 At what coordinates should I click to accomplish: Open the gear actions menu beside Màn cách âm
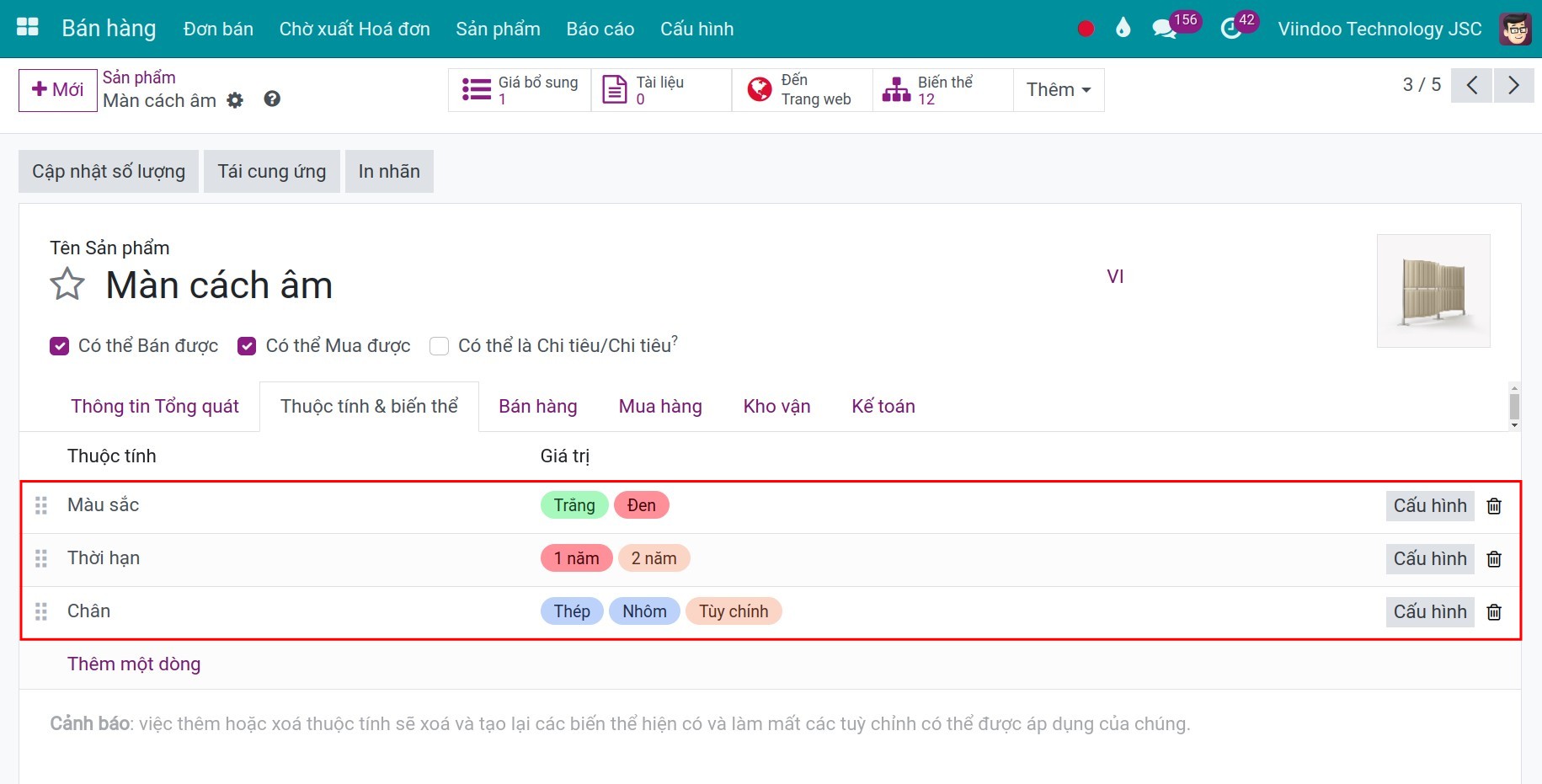[235, 100]
